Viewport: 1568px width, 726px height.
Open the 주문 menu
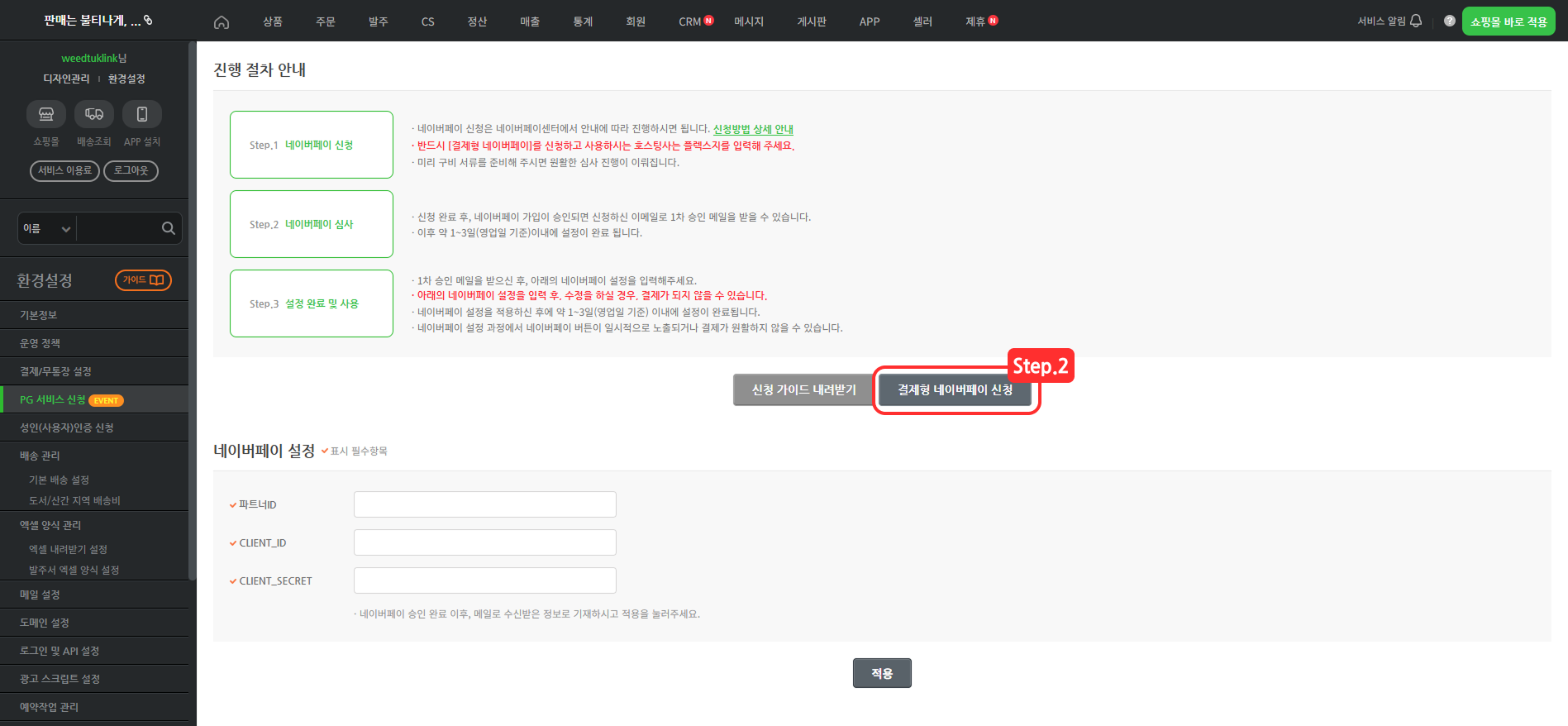(x=326, y=21)
